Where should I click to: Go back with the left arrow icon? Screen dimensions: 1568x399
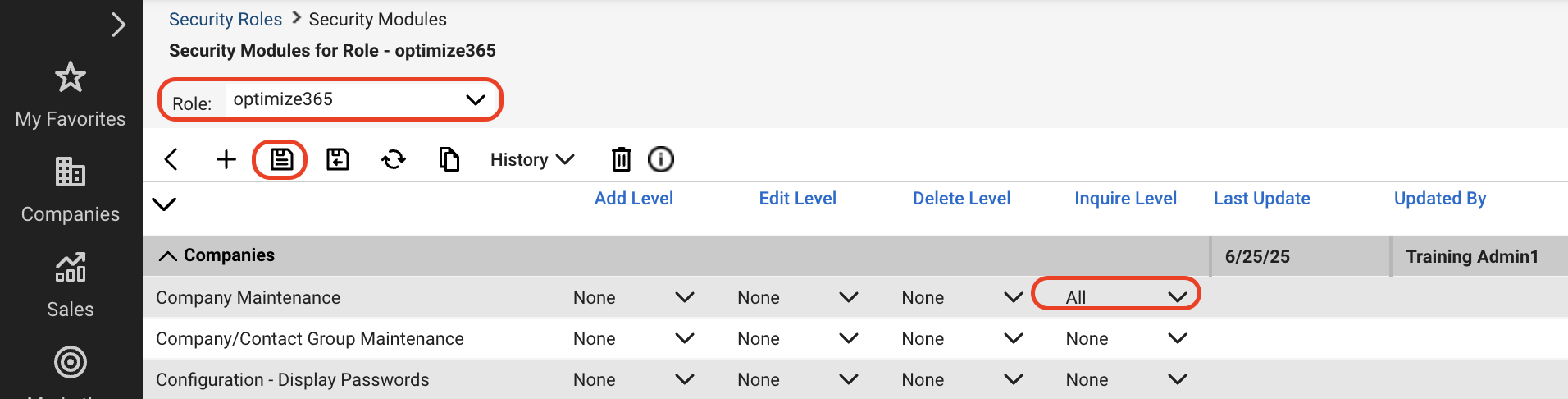click(171, 159)
